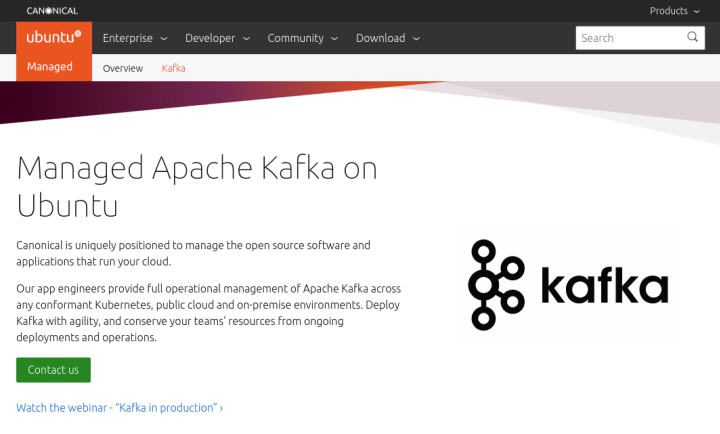Click the Managed section label
Screen dimensions: 720x434
[x=50, y=67]
